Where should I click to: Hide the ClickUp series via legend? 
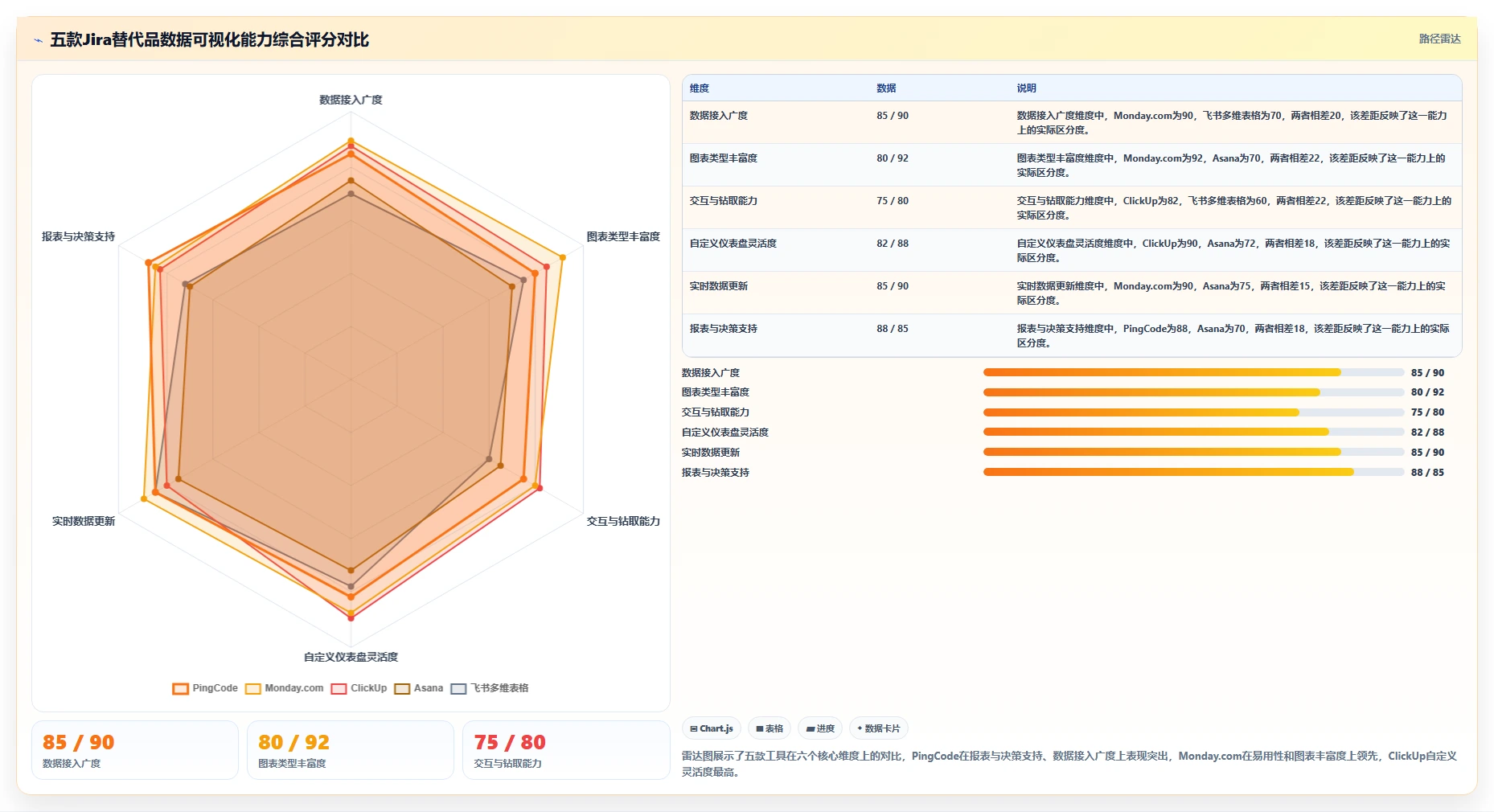359,688
